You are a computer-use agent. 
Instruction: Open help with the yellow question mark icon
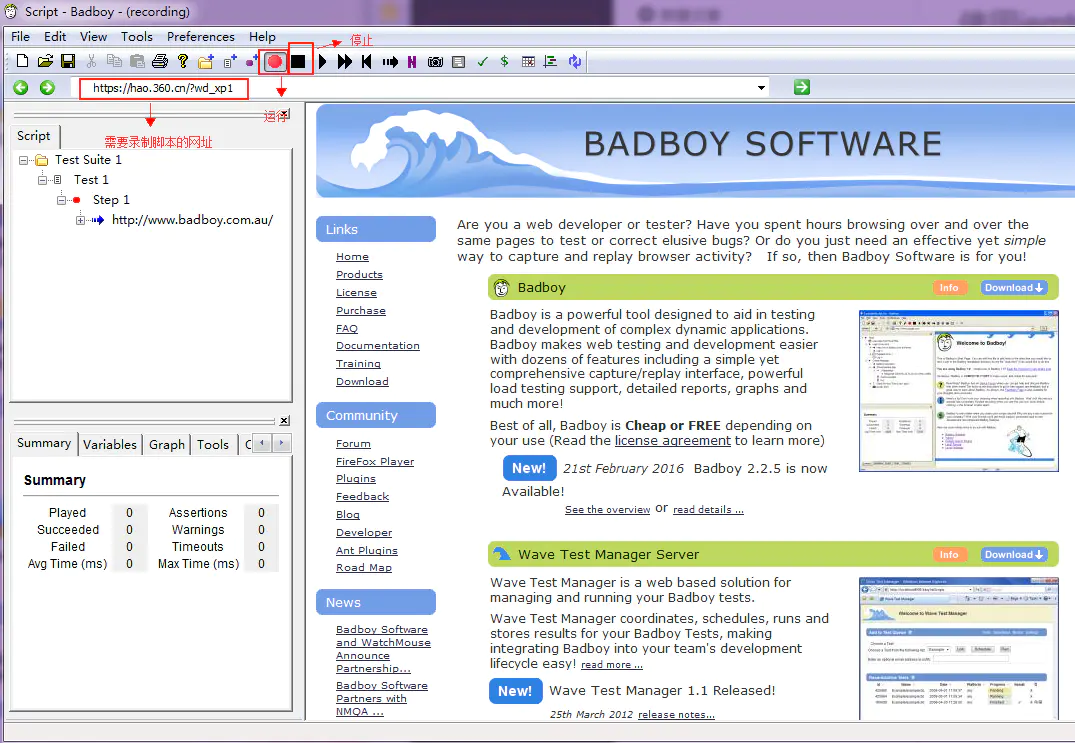[x=182, y=62]
